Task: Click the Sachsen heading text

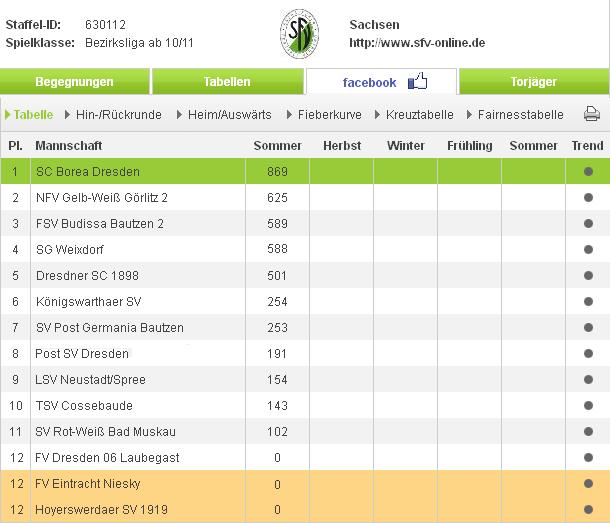Action: click(374, 25)
